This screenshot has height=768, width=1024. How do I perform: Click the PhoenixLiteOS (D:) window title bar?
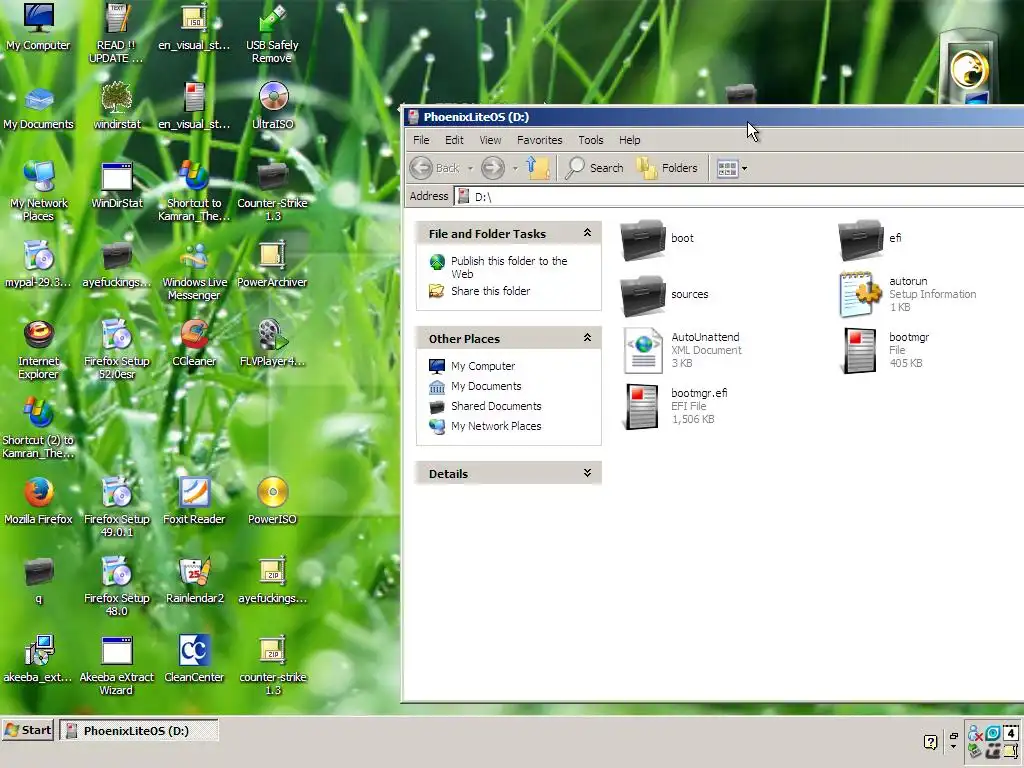(x=712, y=117)
